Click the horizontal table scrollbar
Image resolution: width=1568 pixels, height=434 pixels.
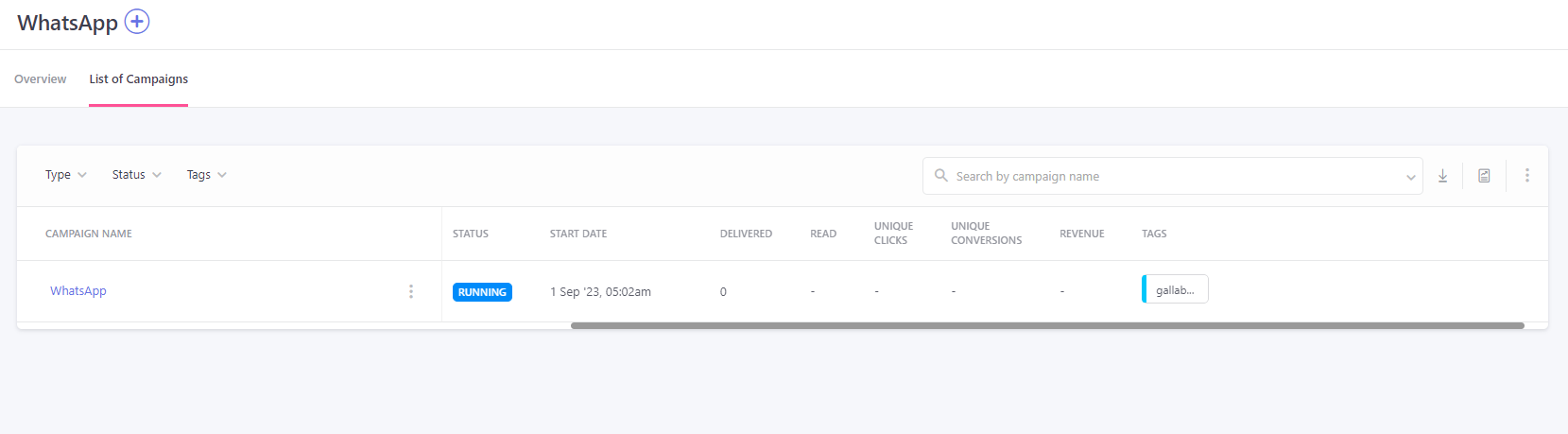click(x=1047, y=325)
